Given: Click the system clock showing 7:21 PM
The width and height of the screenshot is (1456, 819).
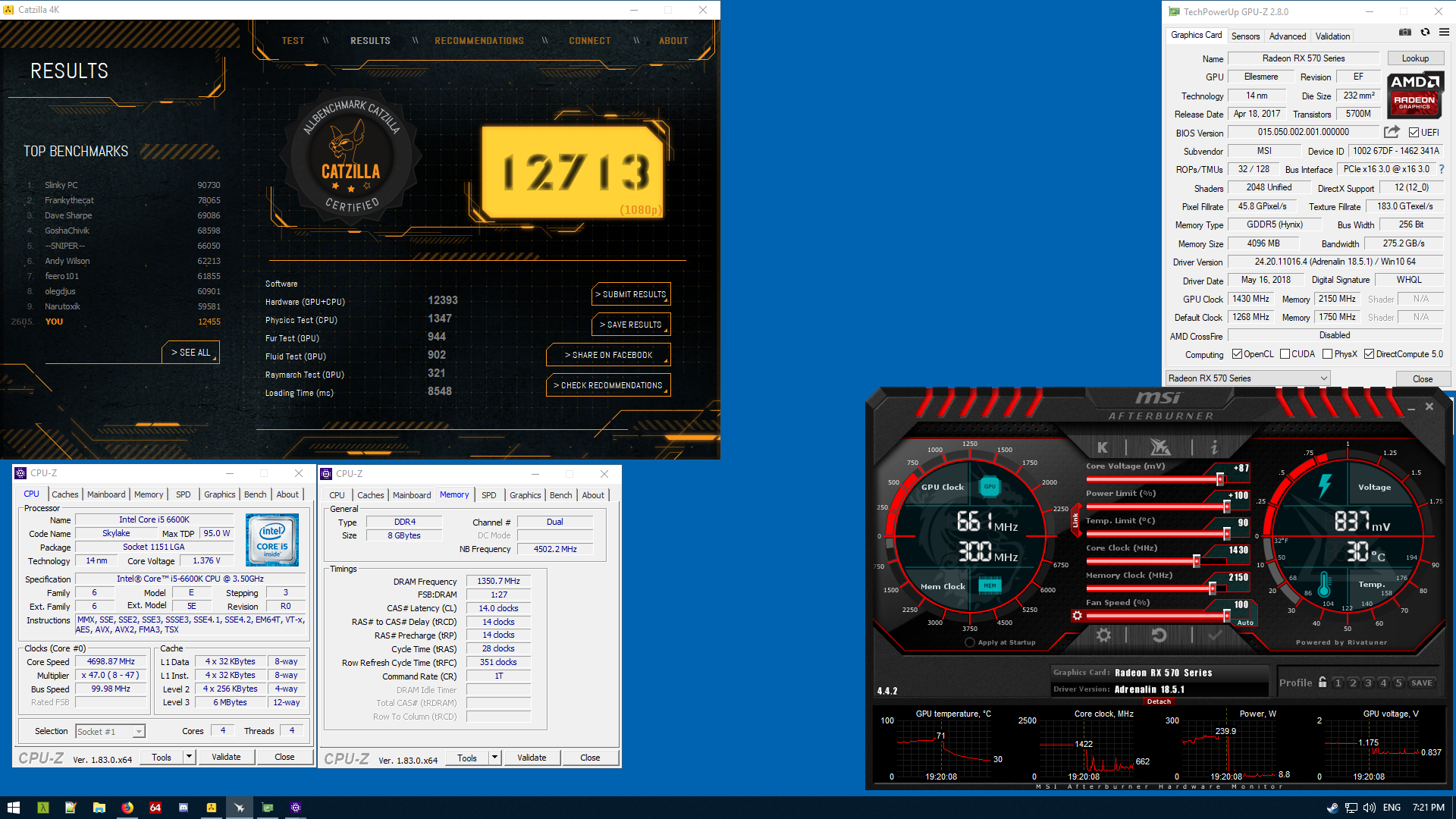Looking at the screenshot, I should [x=1429, y=808].
